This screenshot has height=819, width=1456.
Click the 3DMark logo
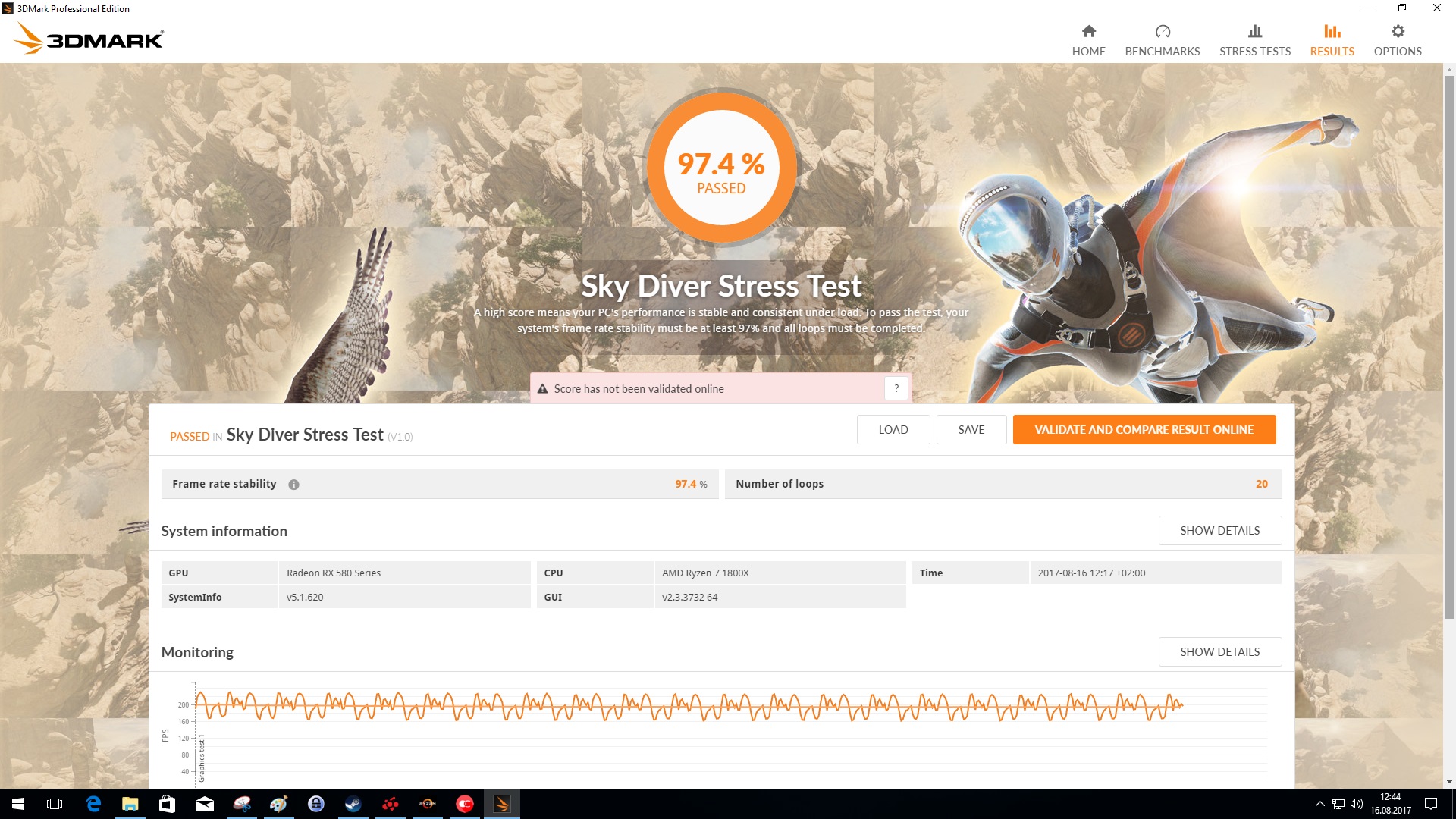[x=89, y=39]
